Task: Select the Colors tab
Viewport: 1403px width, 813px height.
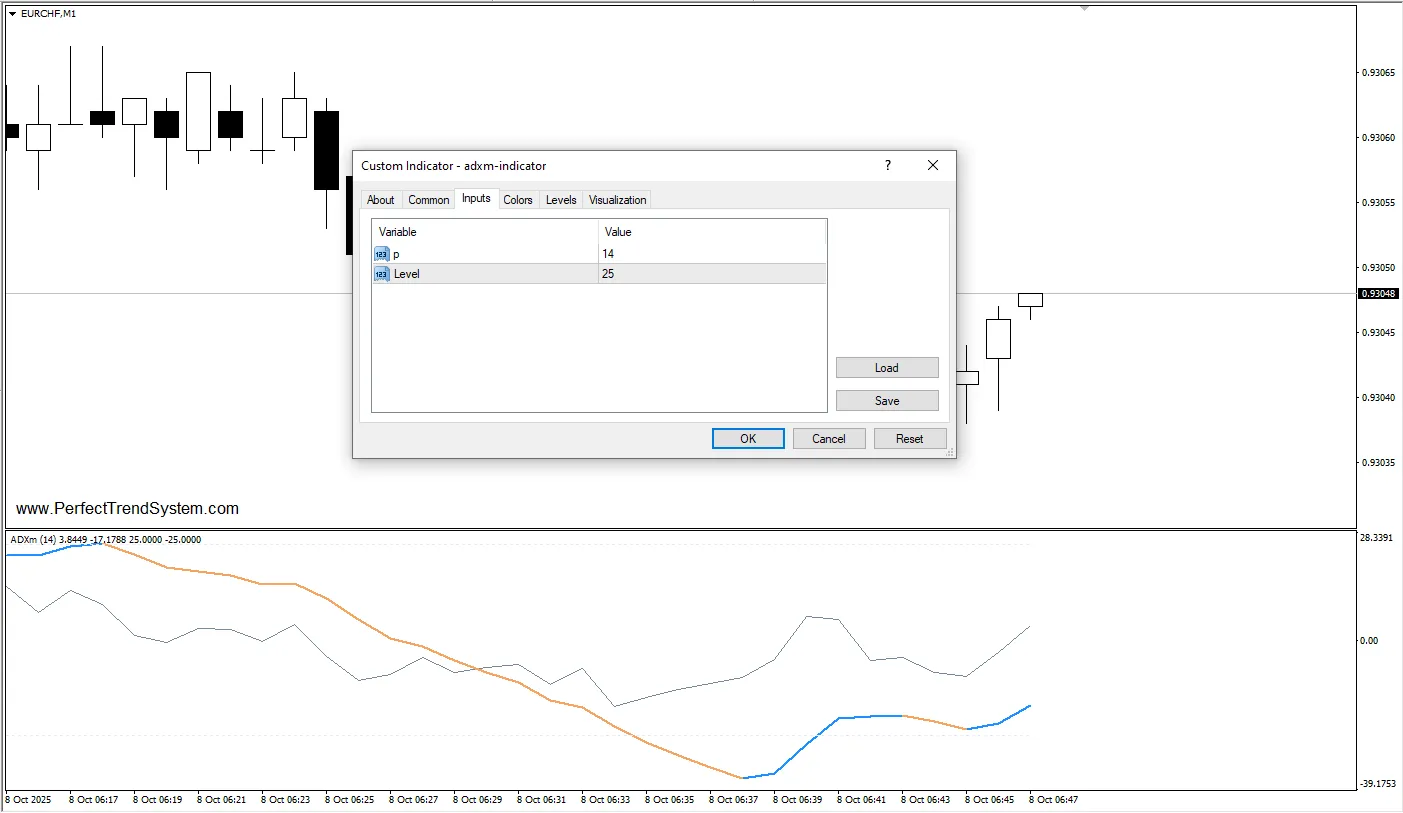Action: pyautogui.click(x=518, y=200)
